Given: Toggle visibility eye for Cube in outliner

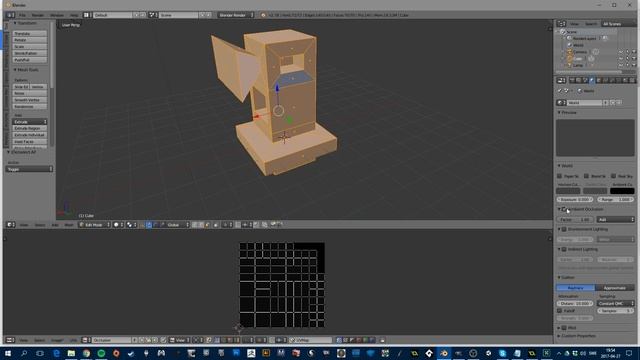Looking at the screenshot, I should click(x=621, y=59).
